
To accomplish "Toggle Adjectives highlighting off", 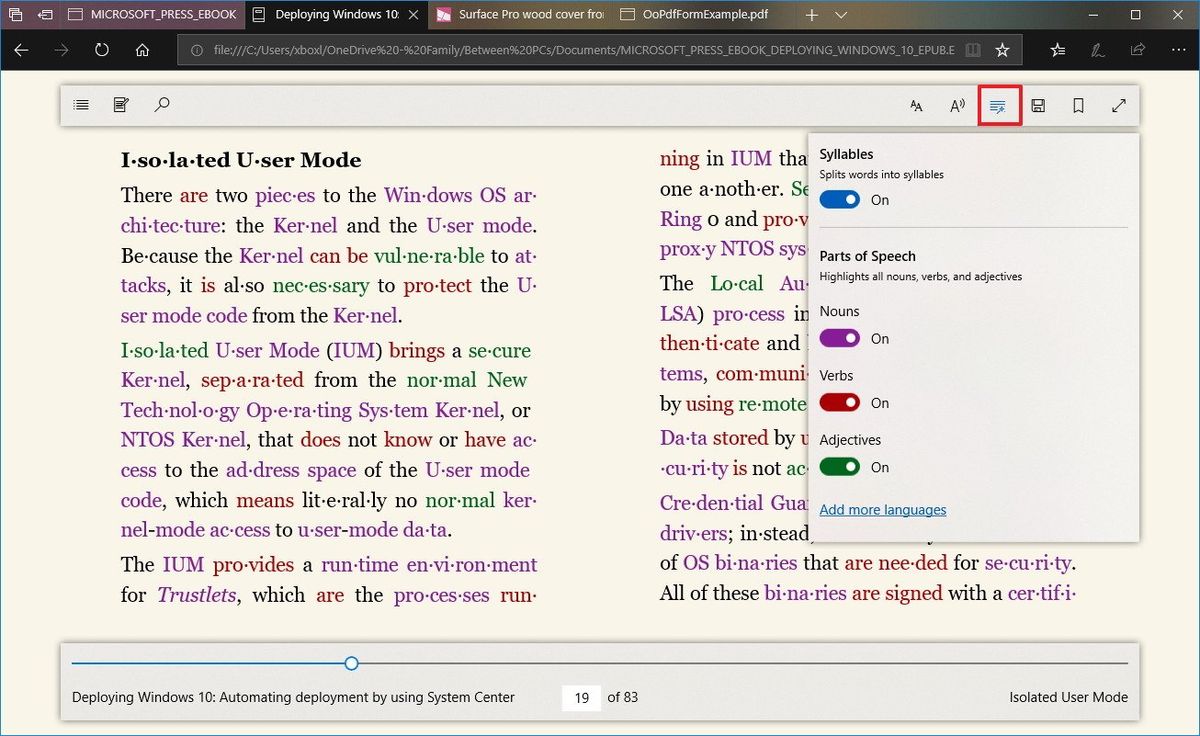I will coord(839,467).
